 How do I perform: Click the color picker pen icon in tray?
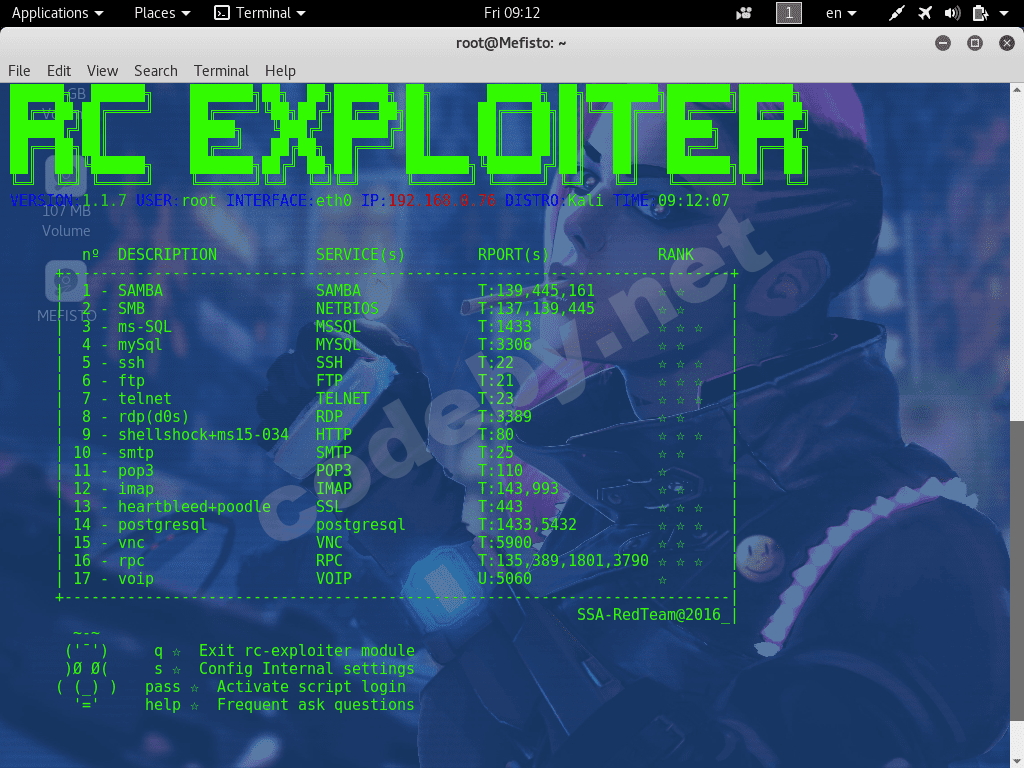click(897, 13)
